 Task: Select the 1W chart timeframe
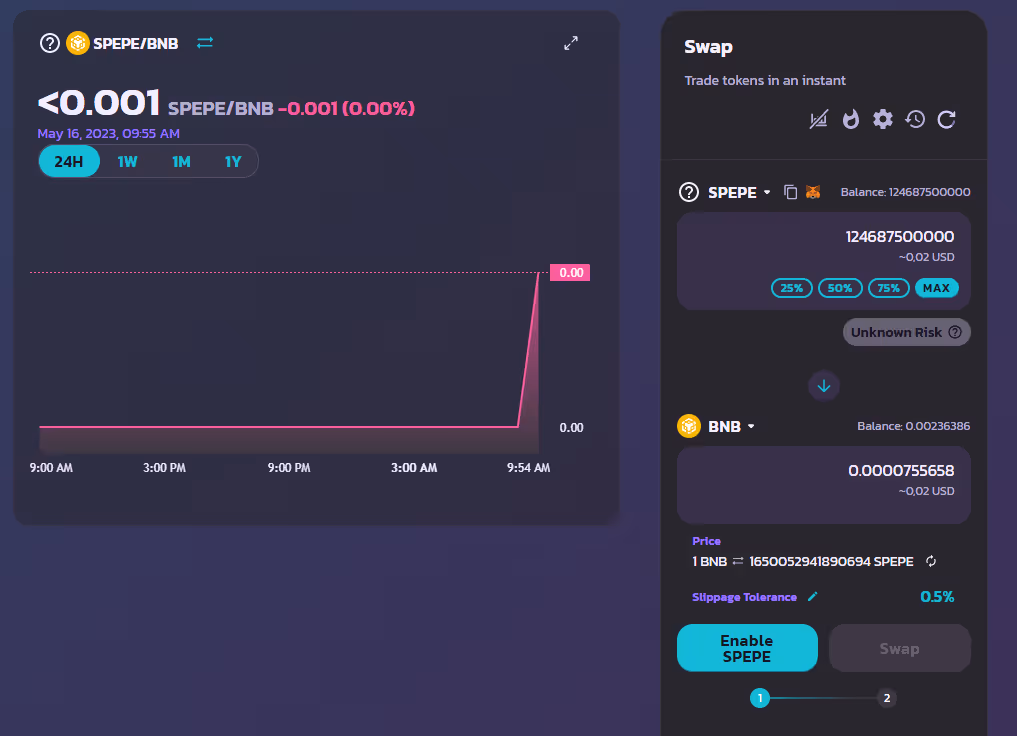tap(127, 161)
